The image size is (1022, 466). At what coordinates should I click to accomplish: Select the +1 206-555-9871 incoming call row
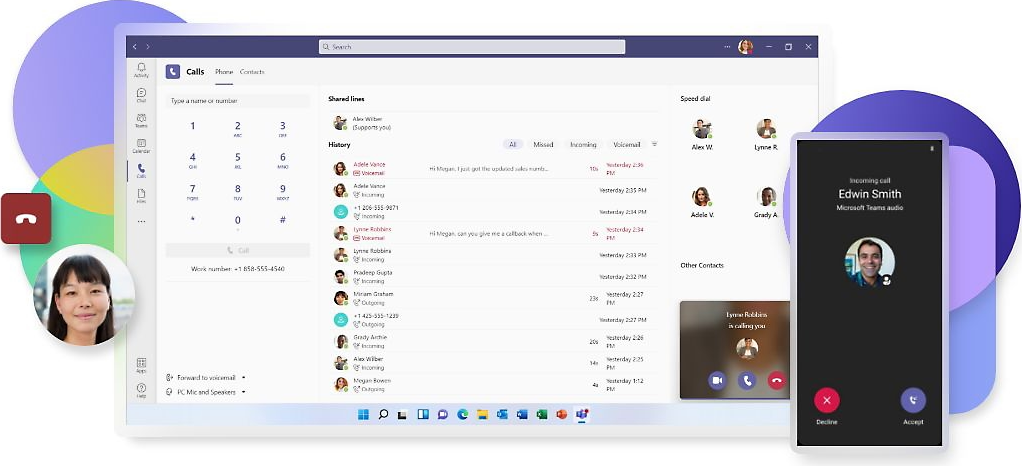(493, 212)
